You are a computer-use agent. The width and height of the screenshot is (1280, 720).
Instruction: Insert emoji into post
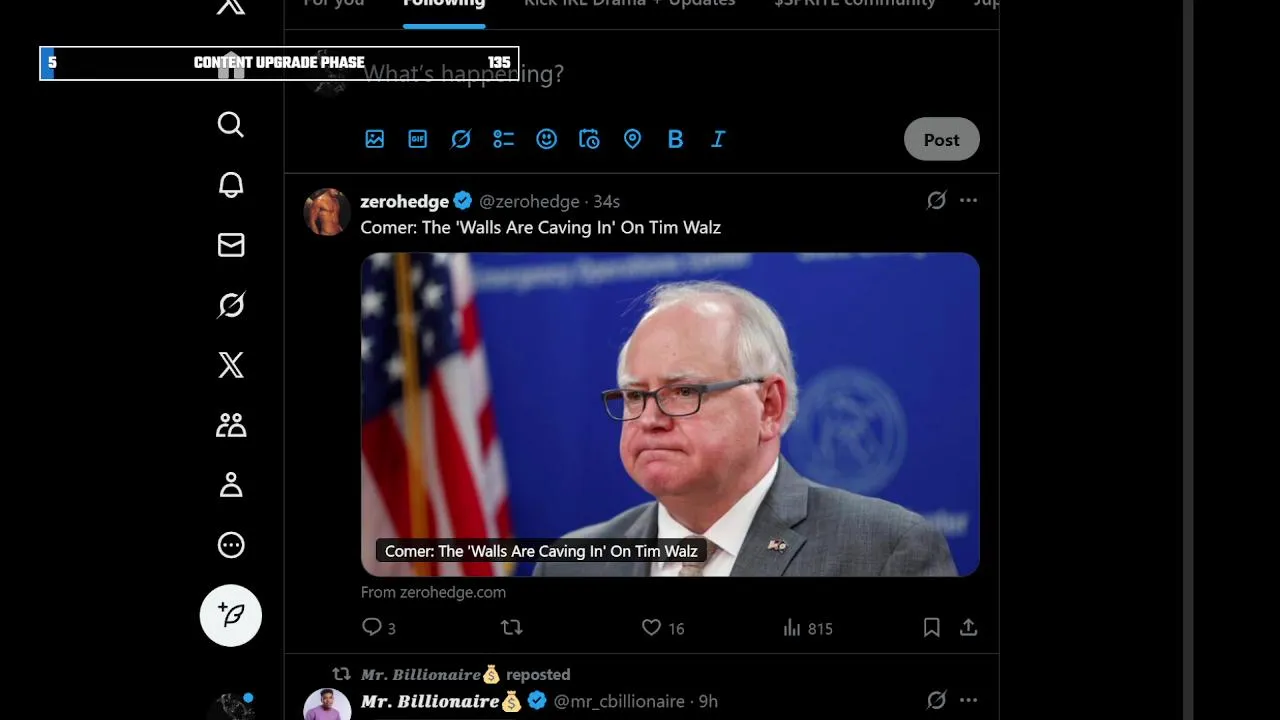[x=546, y=139]
